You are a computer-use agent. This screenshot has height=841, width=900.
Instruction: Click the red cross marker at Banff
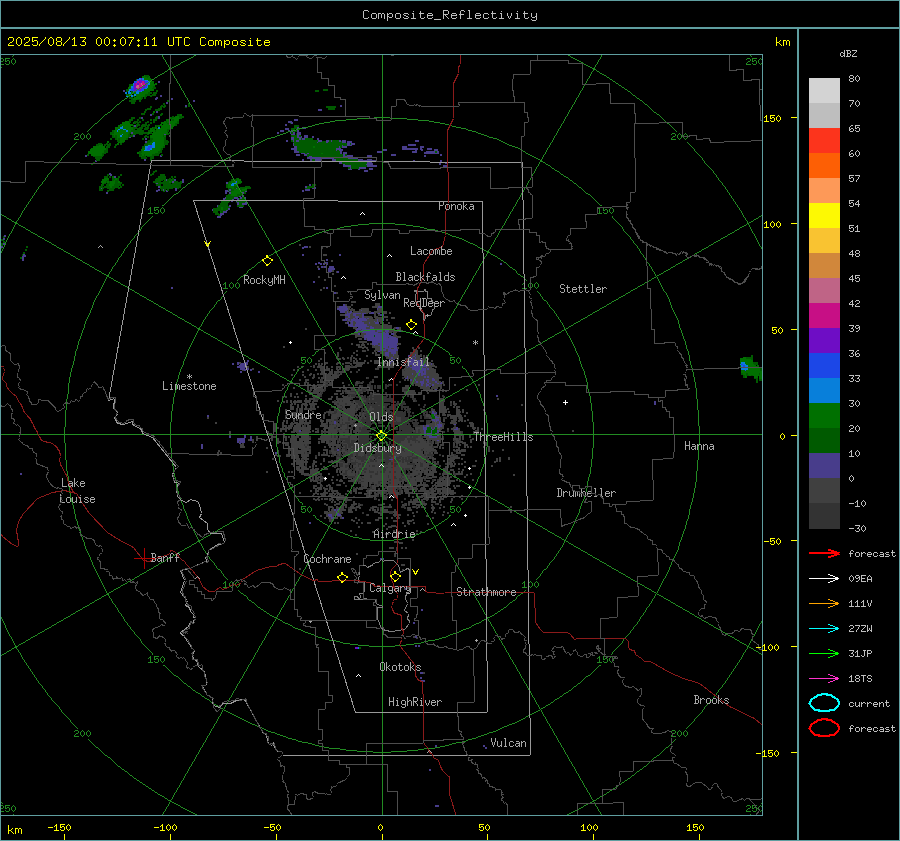click(x=143, y=558)
